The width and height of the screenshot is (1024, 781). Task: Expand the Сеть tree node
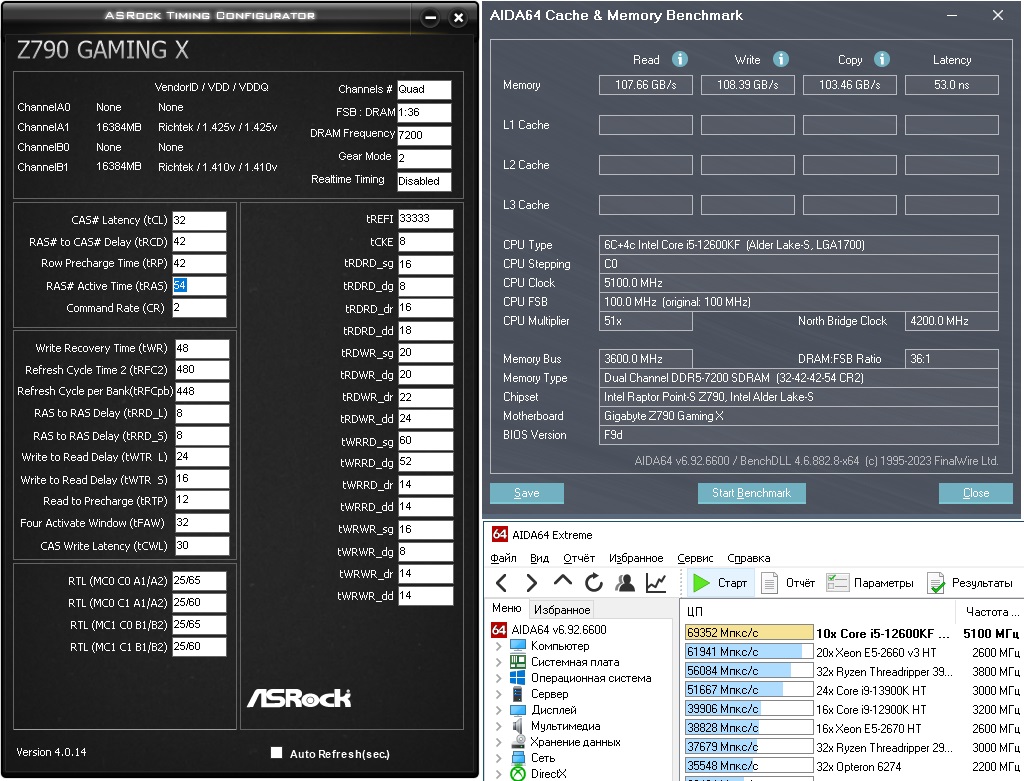coord(499,757)
